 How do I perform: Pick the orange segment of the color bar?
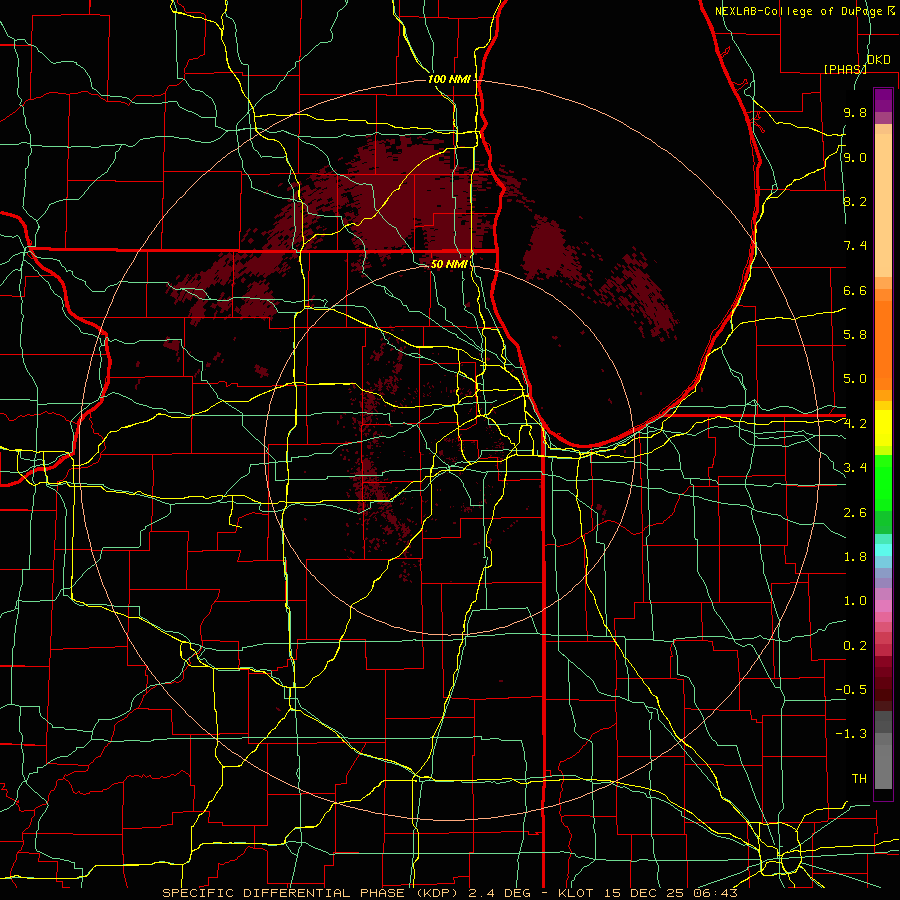883,344
